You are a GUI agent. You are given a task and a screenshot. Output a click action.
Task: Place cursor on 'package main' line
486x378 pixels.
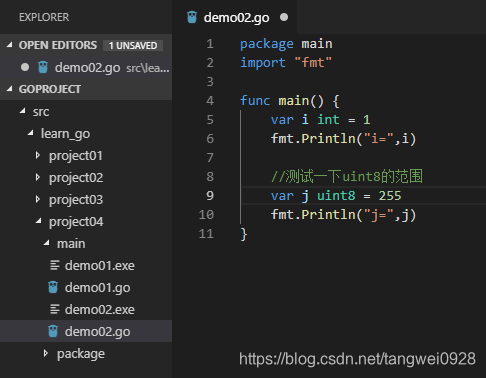coord(286,44)
